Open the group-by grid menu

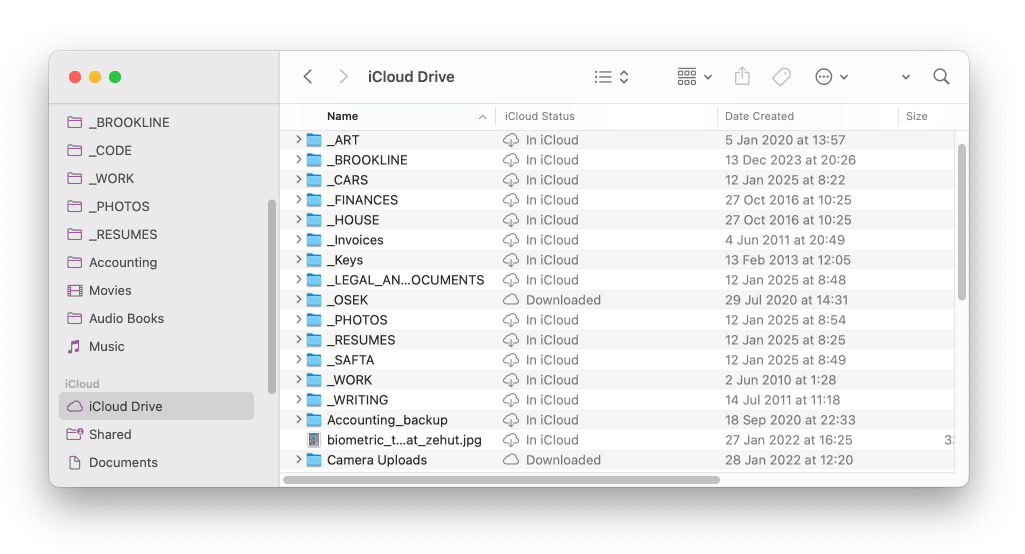[x=694, y=77]
